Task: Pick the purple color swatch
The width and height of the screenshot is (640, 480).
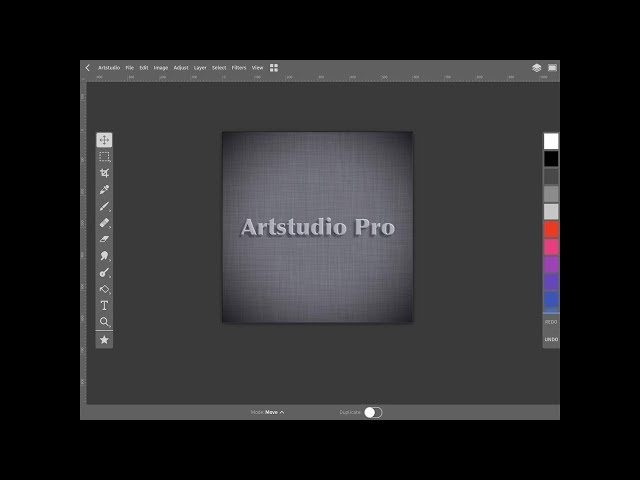Action: 551,264
